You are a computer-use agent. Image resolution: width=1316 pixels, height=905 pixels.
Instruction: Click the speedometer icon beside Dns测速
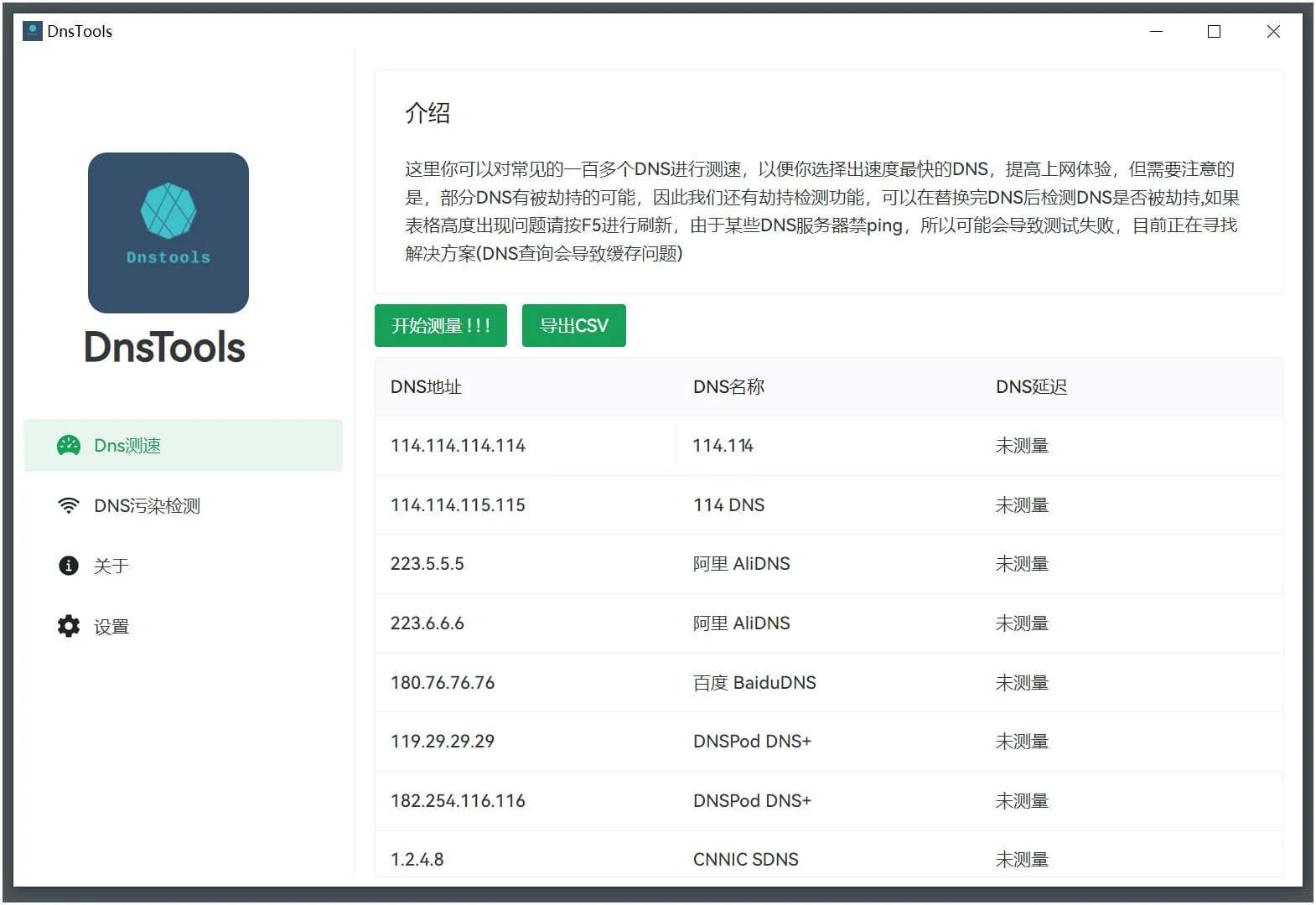[68, 446]
